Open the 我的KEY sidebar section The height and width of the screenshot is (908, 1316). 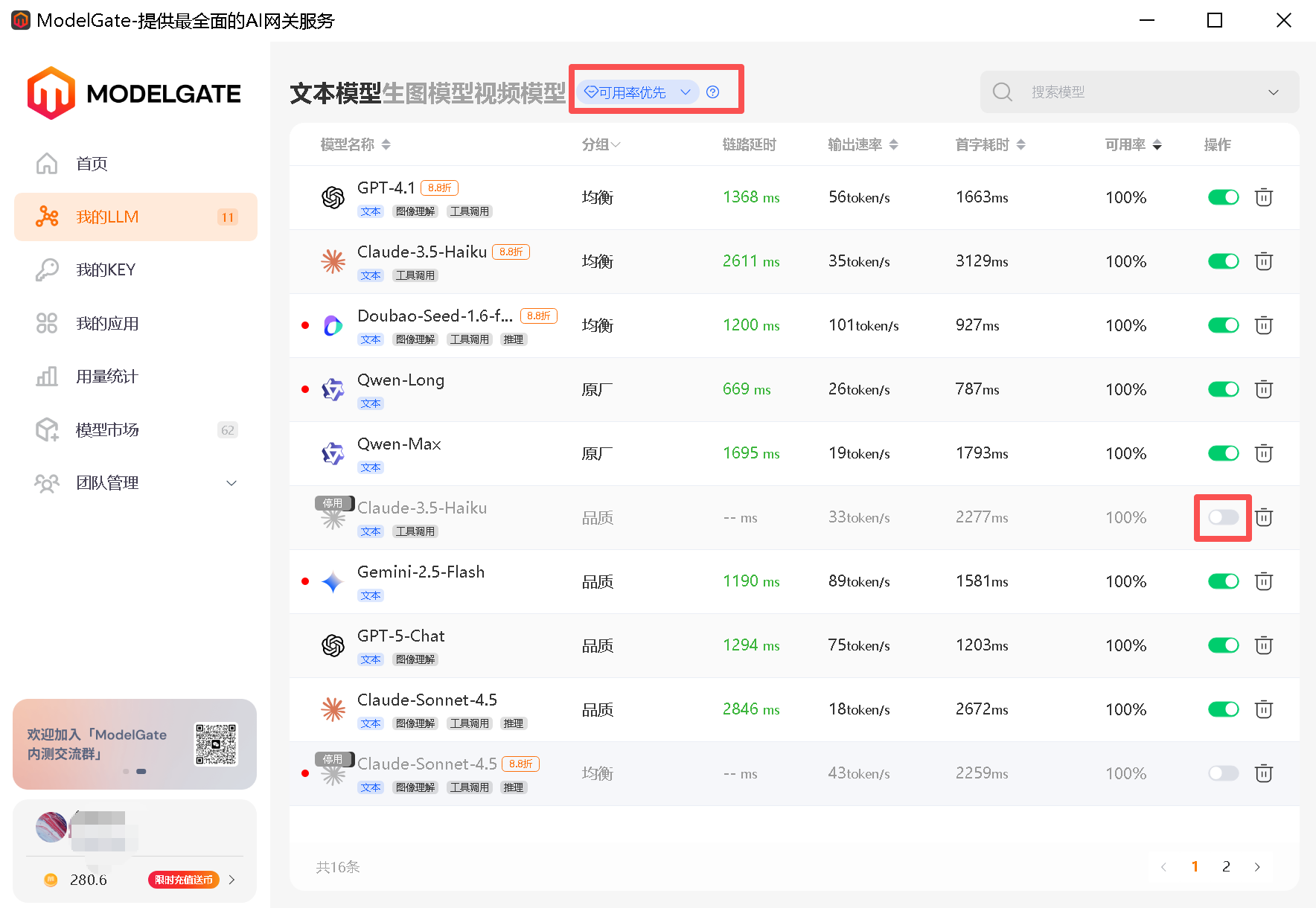coord(106,269)
